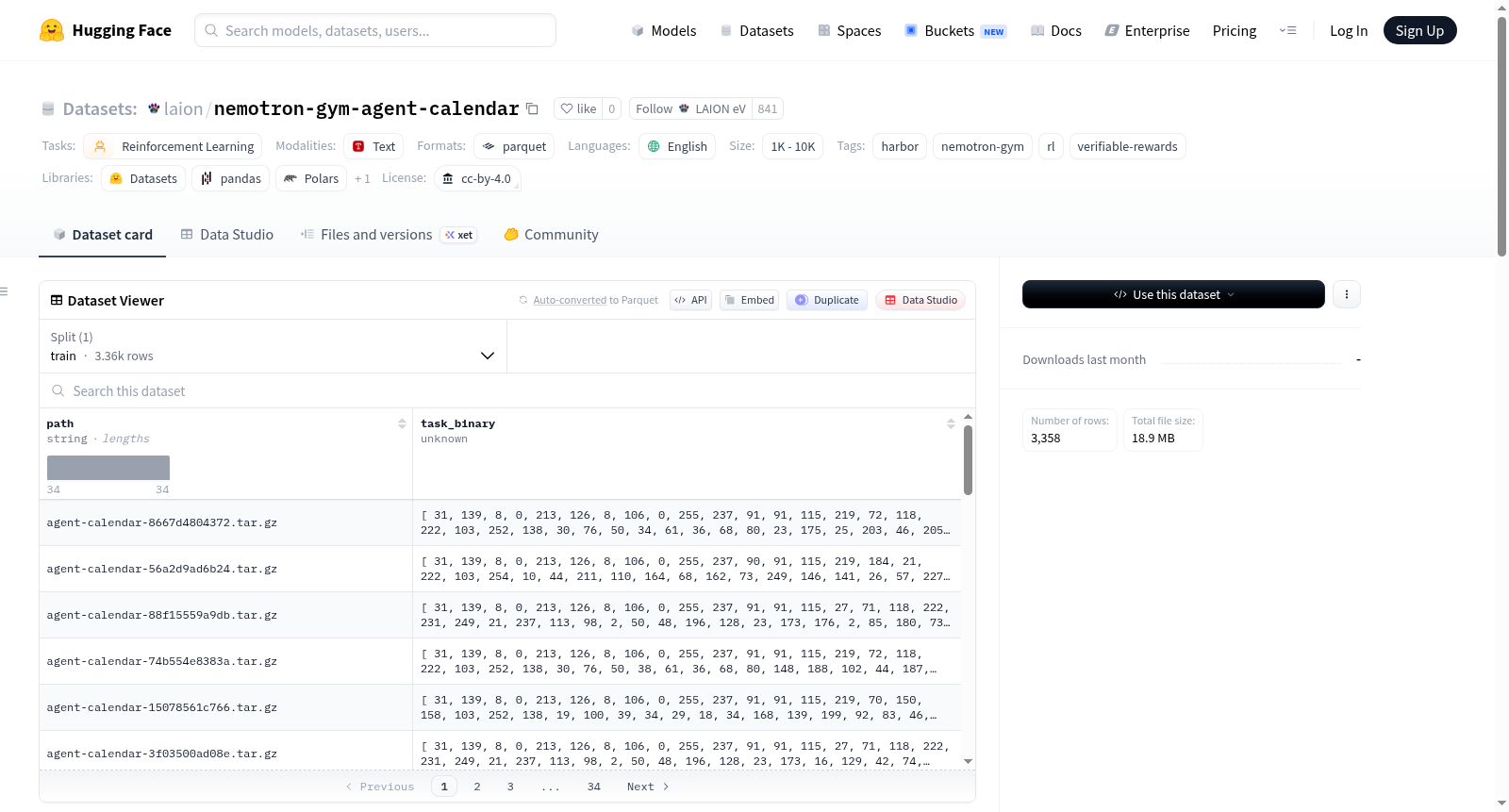Open Models in the top navigation
The width and height of the screenshot is (1509, 812).
(664, 30)
